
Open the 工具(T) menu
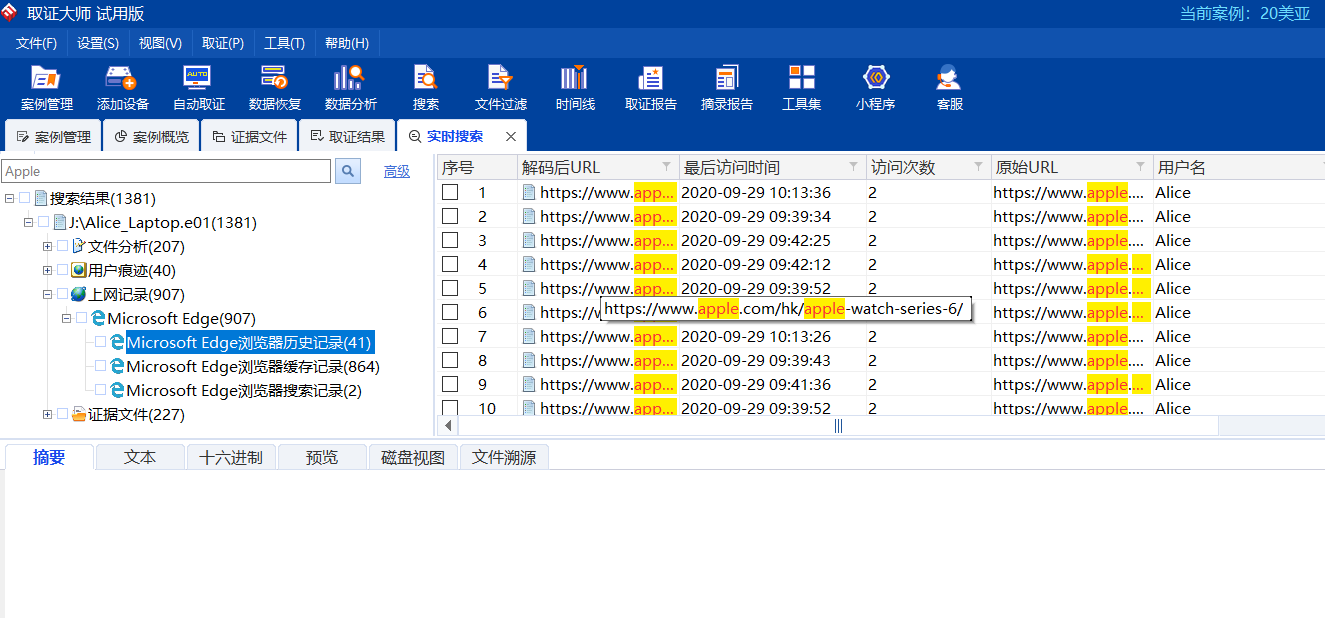pos(284,43)
